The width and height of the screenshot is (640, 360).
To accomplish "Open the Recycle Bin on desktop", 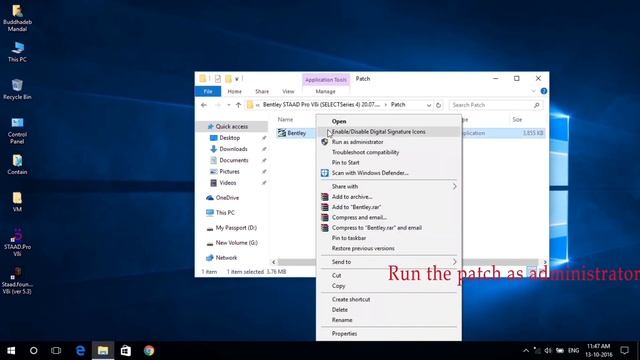I will [x=17, y=89].
